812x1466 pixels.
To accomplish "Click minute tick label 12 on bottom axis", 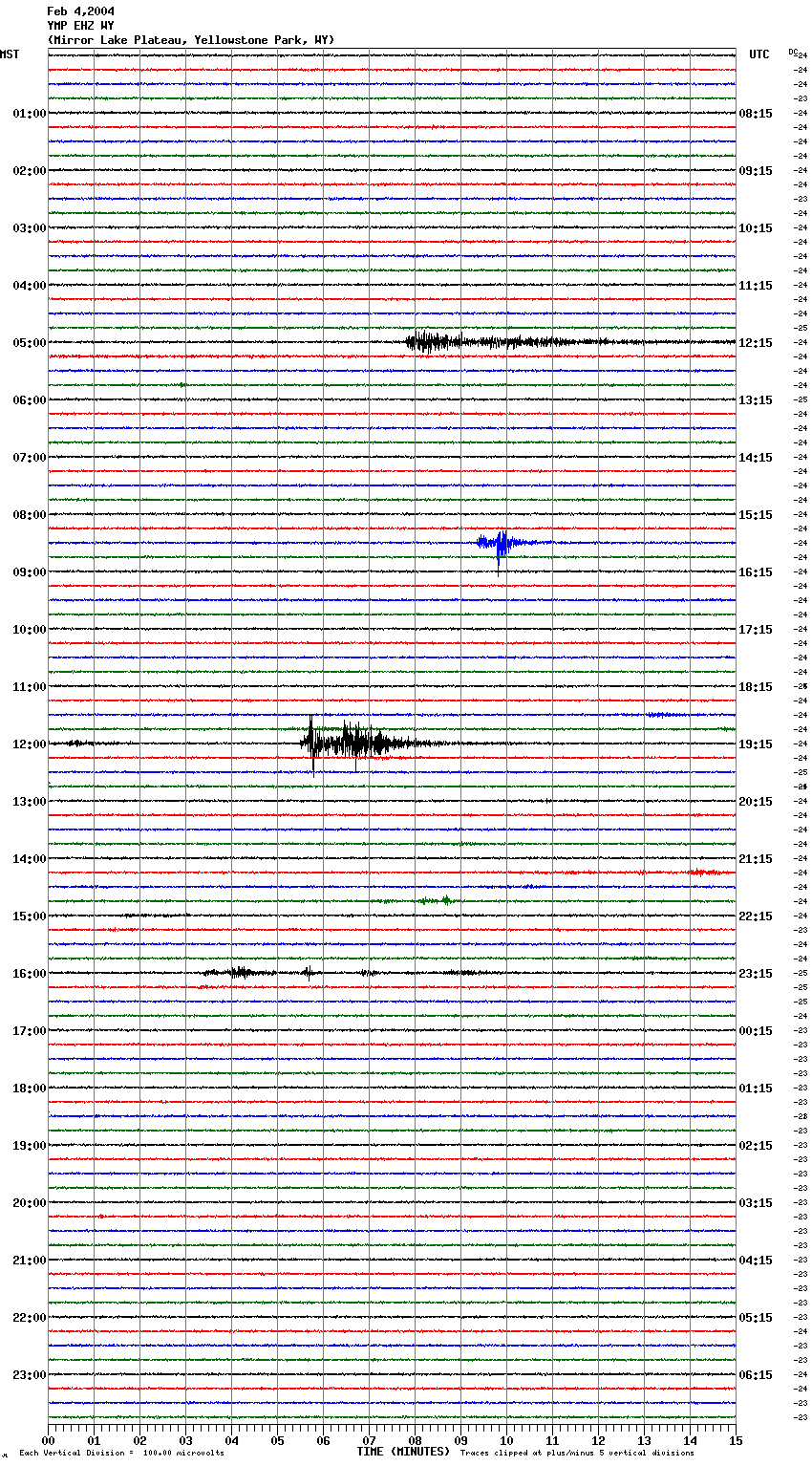I will click(x=599, y=1440).
